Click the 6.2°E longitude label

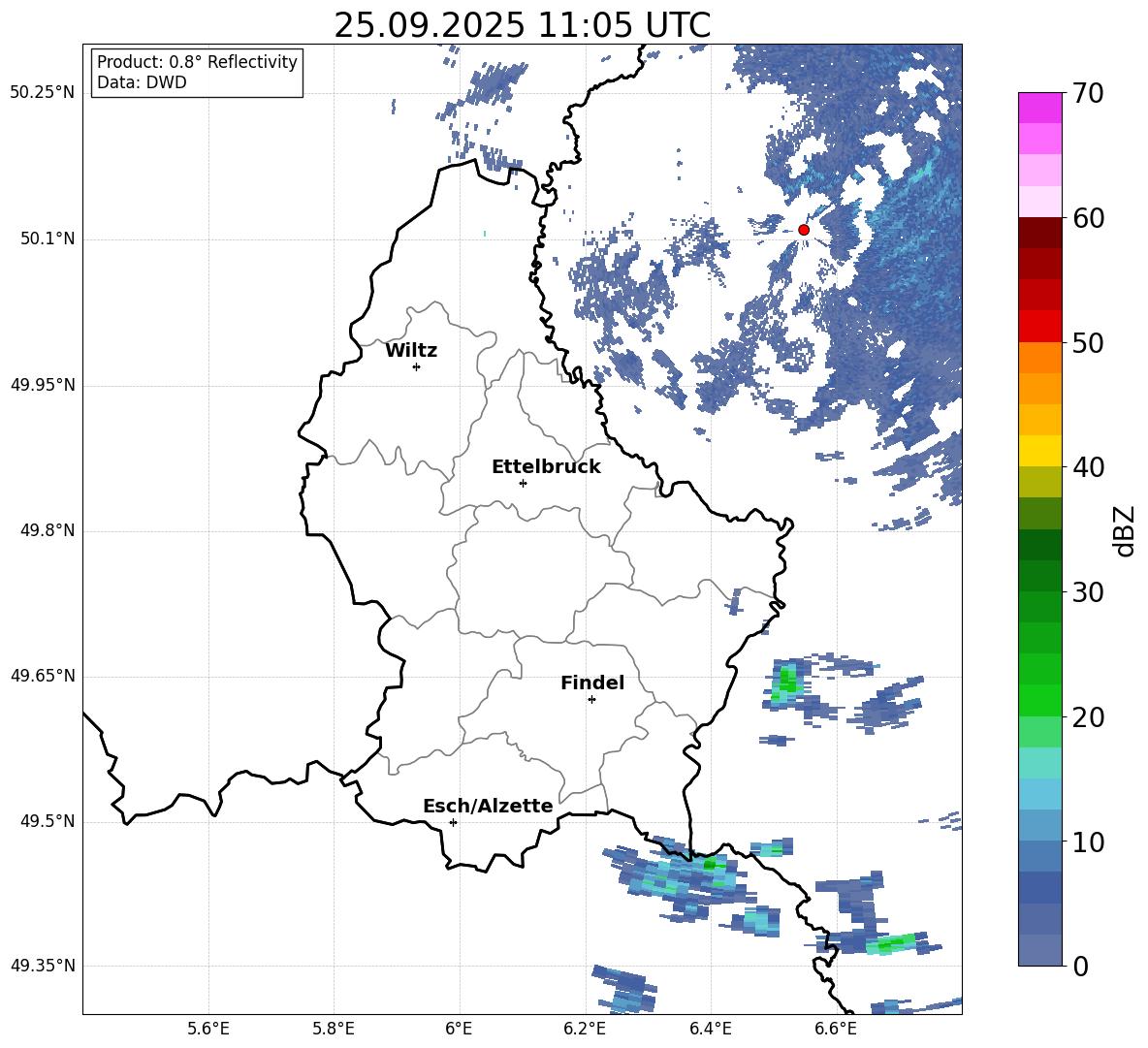pos(585,1029)
